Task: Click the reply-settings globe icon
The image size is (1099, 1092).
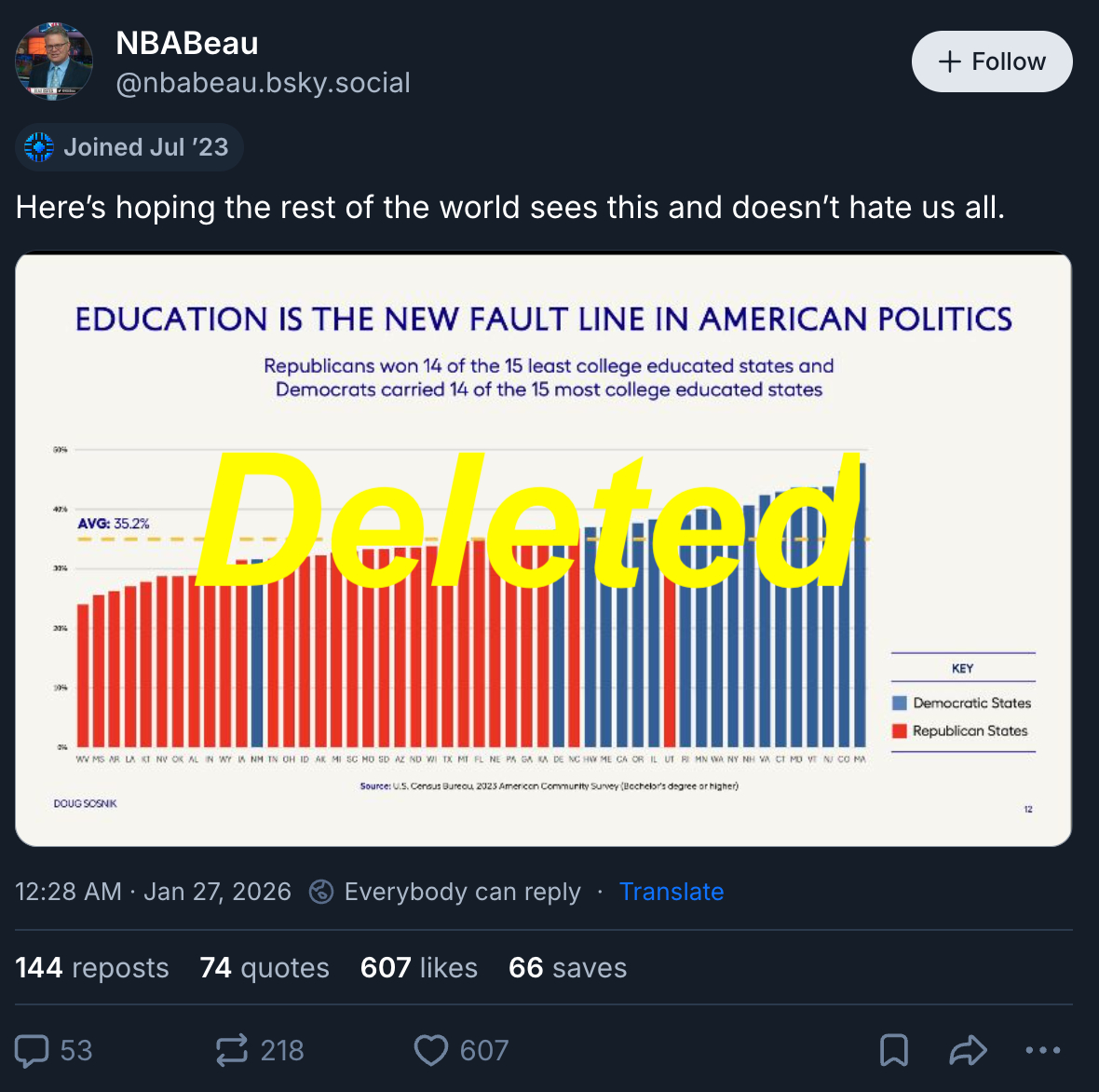Action: coord(321,892)
